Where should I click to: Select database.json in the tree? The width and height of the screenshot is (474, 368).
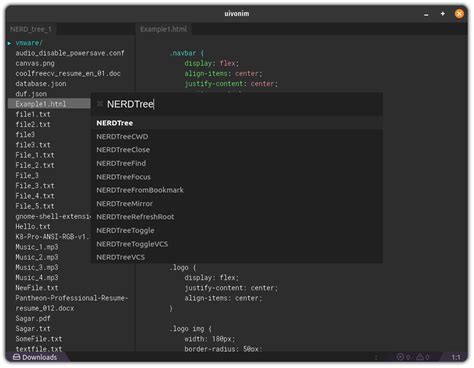(41, 84)
